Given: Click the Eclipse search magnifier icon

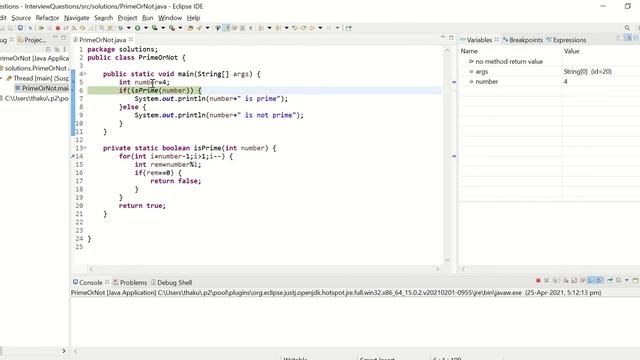Looking at the screenshot, I should 627,28.
